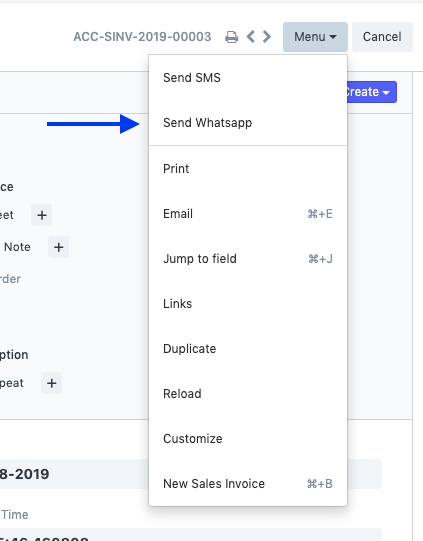Click the printer icon beside the invoice number
Viewport: 423px width, 541px height.
(232, 37)
